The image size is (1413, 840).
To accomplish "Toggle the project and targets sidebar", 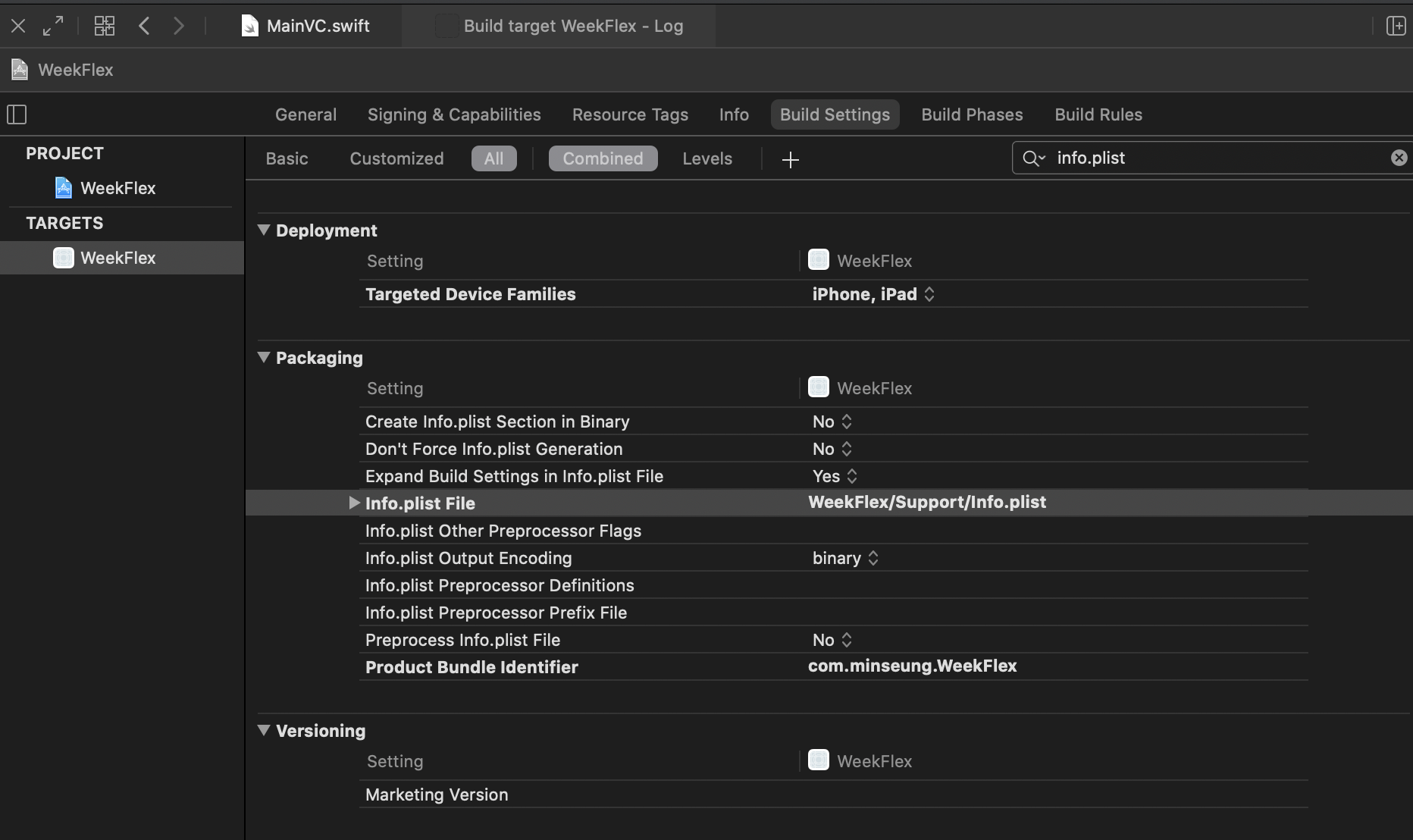I will point(17,114).
